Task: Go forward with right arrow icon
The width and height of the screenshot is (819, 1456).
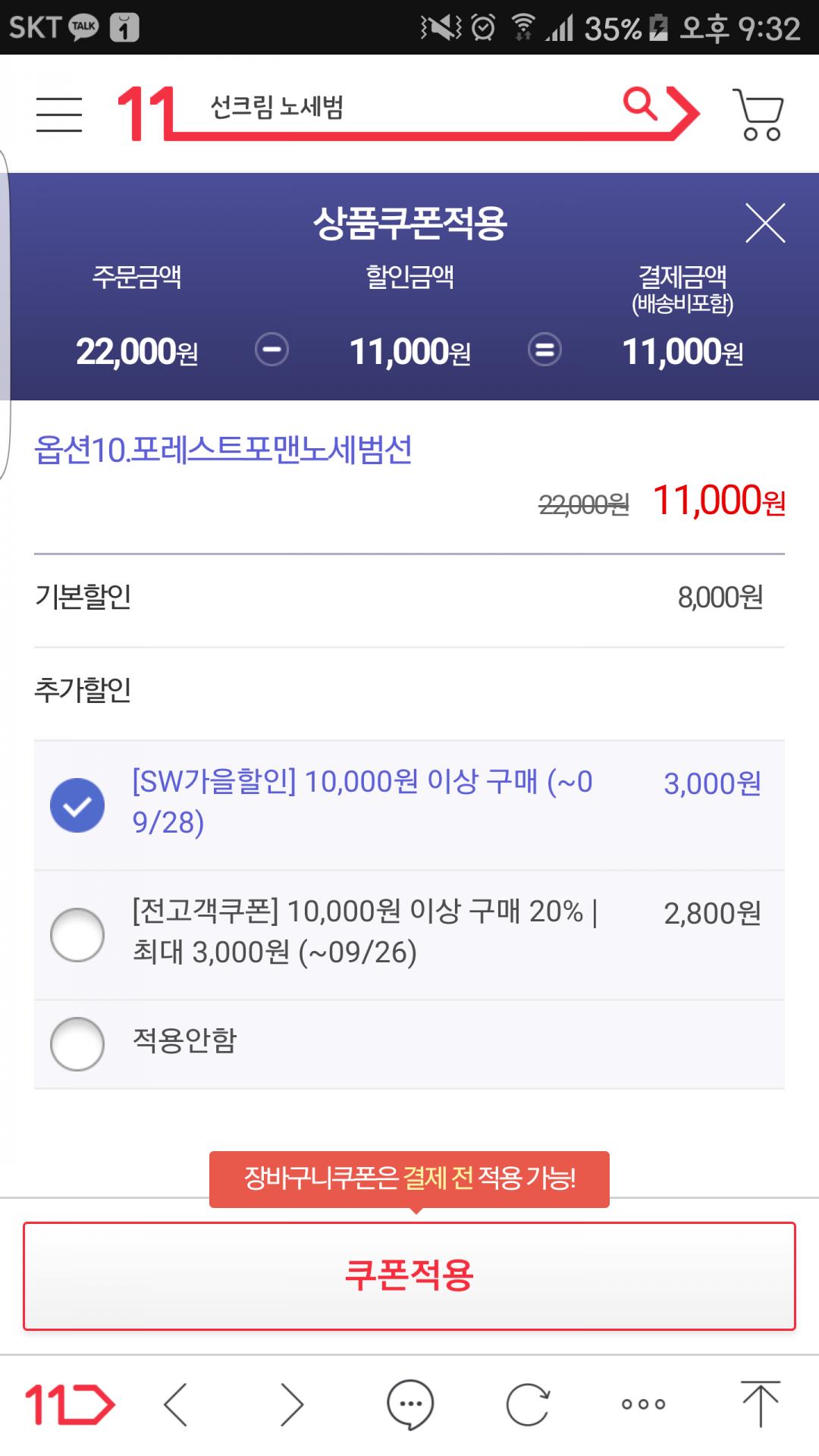Action: click(292, 1404)
